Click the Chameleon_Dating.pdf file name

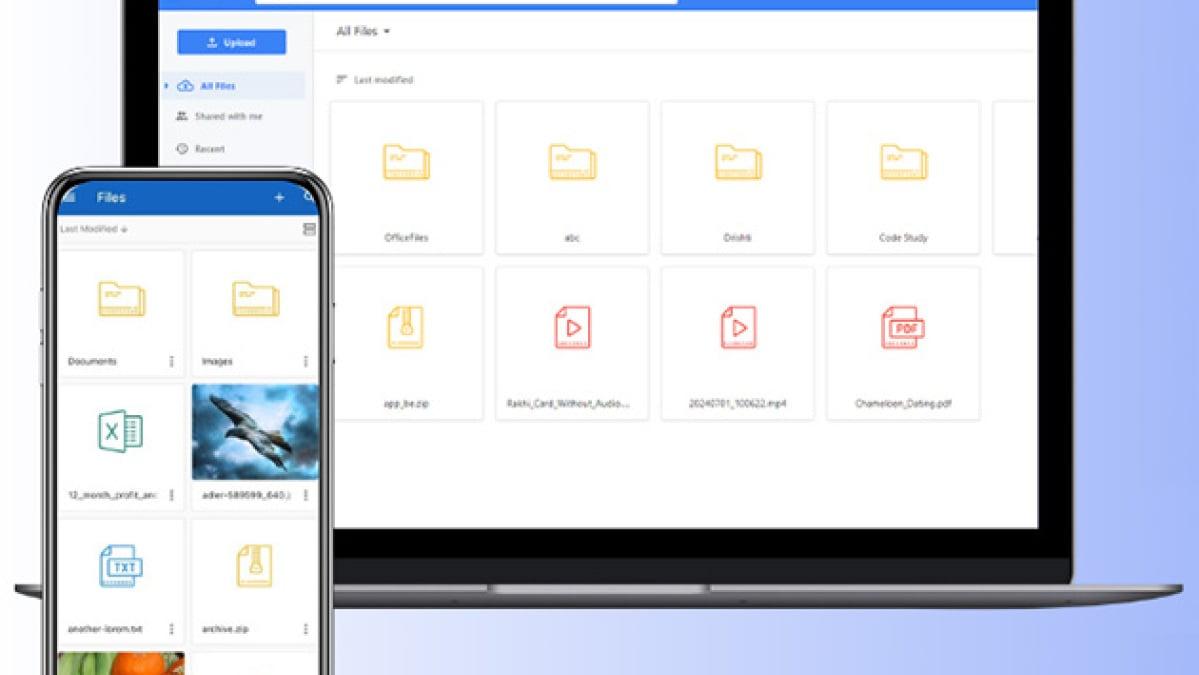903,404
